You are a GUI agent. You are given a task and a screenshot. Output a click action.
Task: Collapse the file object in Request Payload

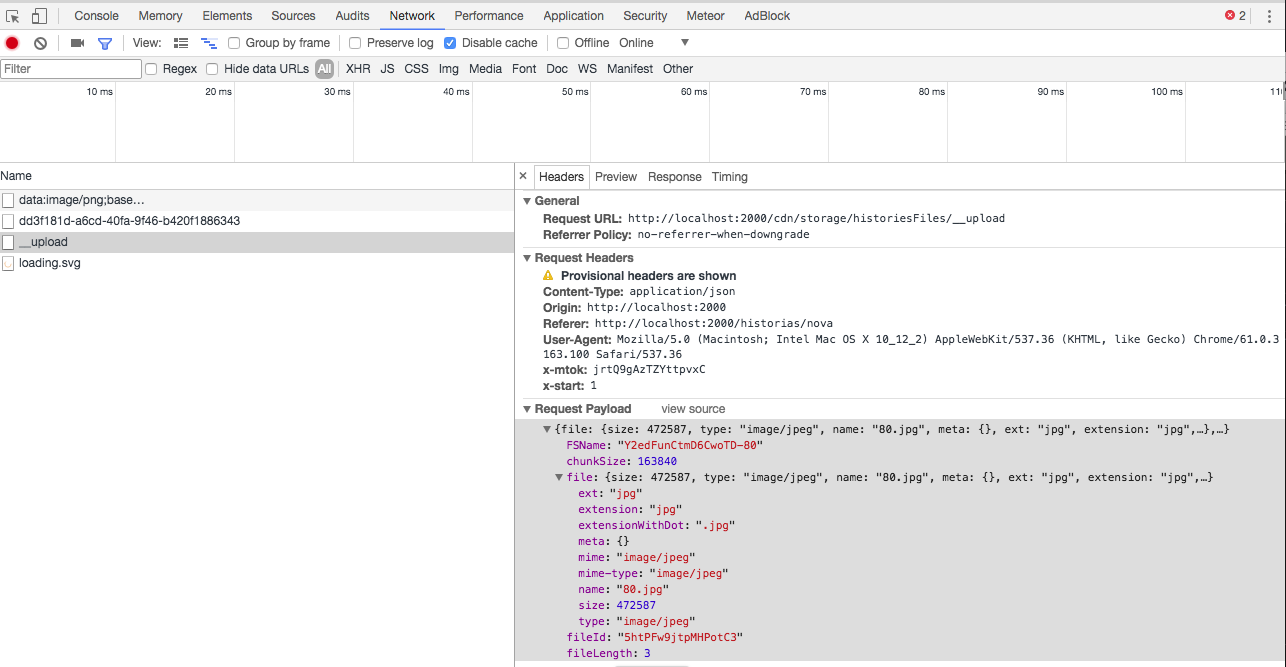coord(558,477)
